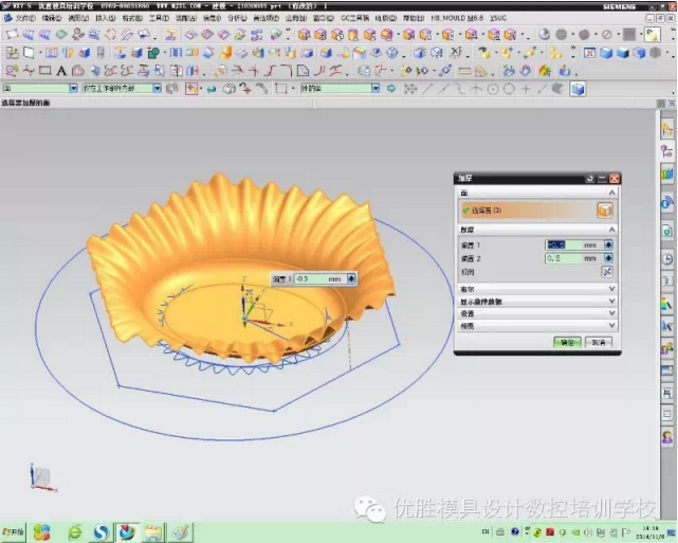This screenshot has height=543, width=678.
Task: Expand the Settings section in Thicken dialog
Action: tap(612, 312)
